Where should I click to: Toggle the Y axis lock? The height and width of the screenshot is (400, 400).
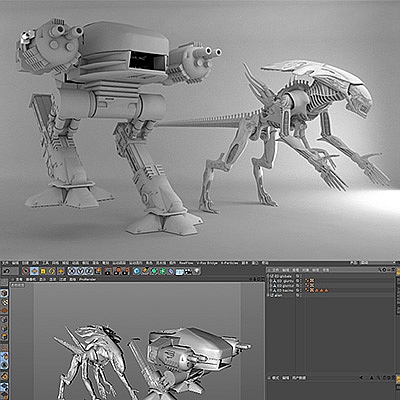click(x=80, y=271)
